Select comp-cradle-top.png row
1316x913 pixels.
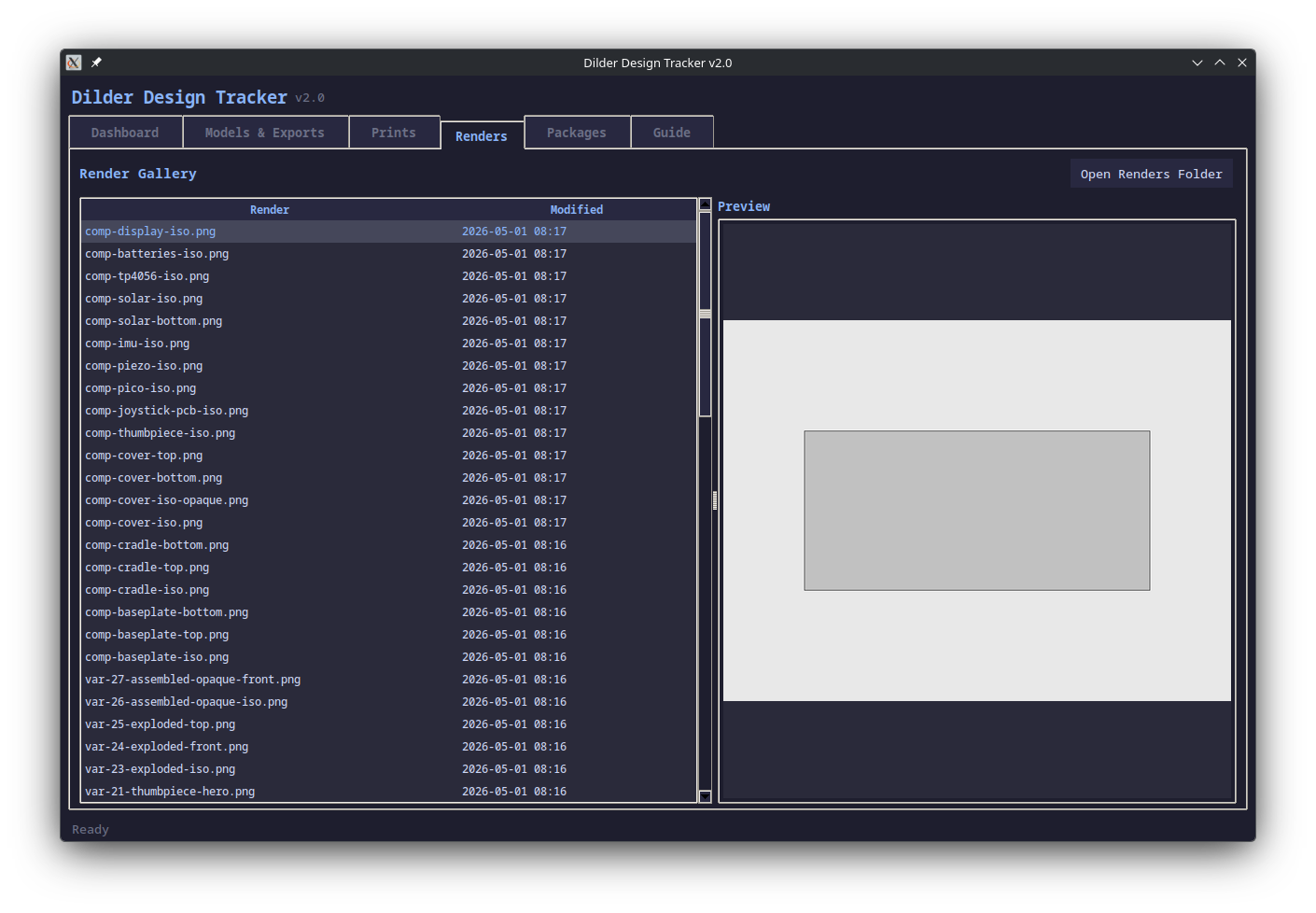click(x=389, y=568)
